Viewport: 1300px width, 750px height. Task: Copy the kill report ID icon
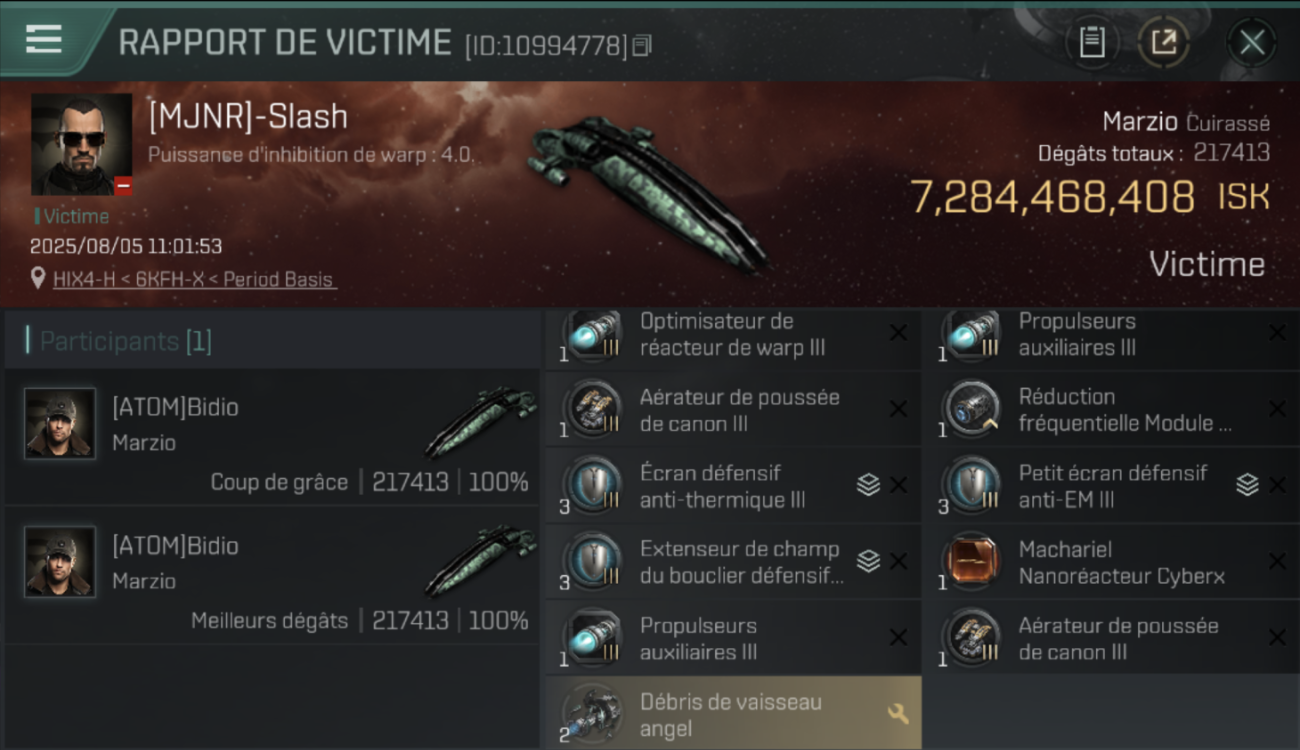click(x=642, y=45)
